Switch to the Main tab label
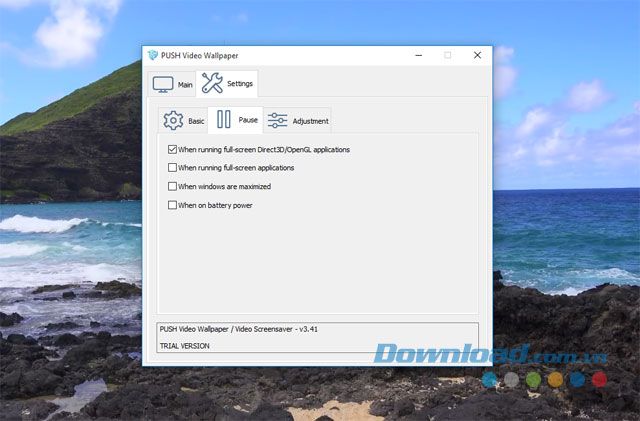Image resolution: width=640 pixels, height=421 pixels. pyautogui.click(x=185, y=85)
